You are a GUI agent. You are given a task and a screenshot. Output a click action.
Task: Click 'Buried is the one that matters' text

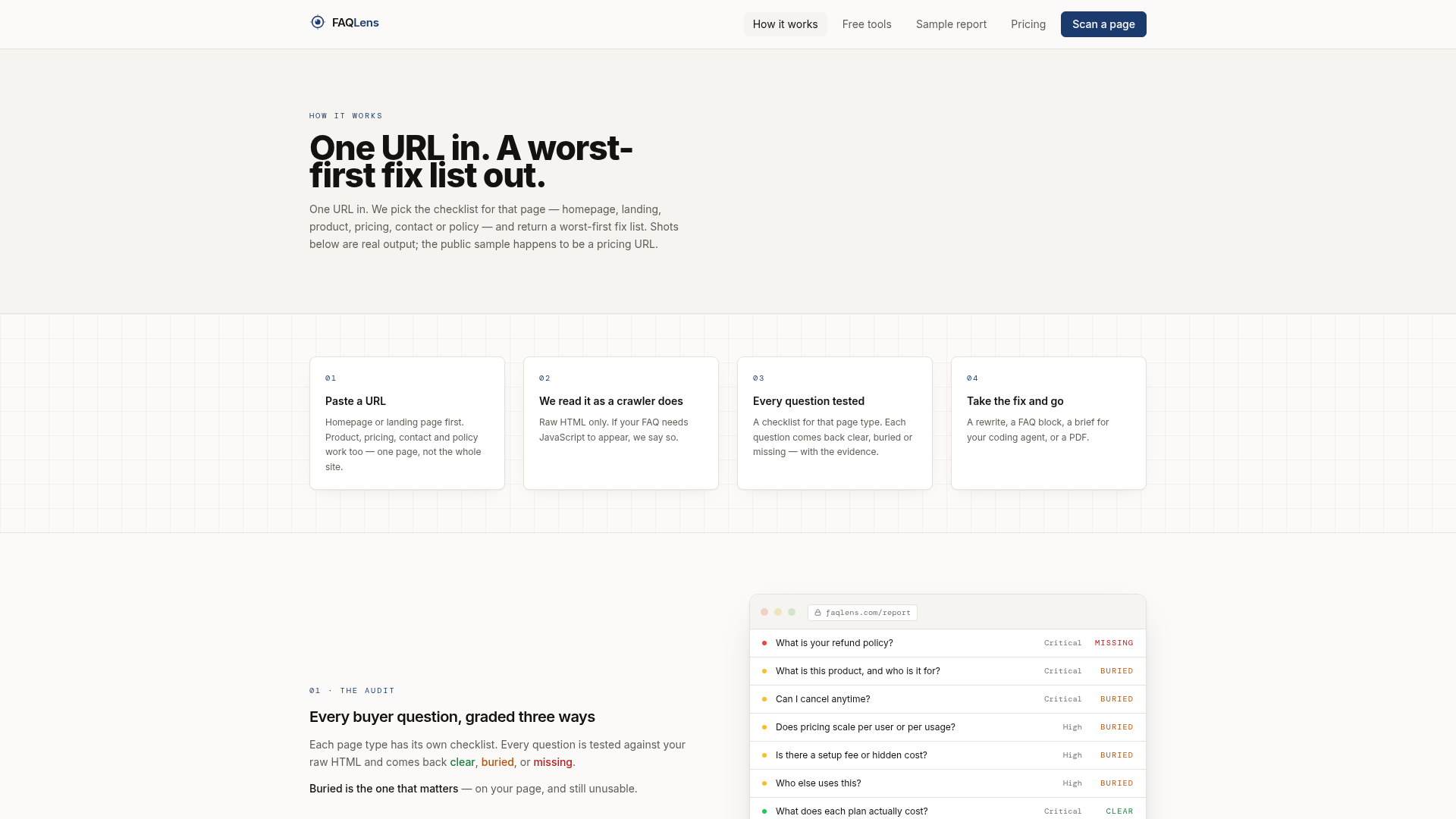point(384,789)
